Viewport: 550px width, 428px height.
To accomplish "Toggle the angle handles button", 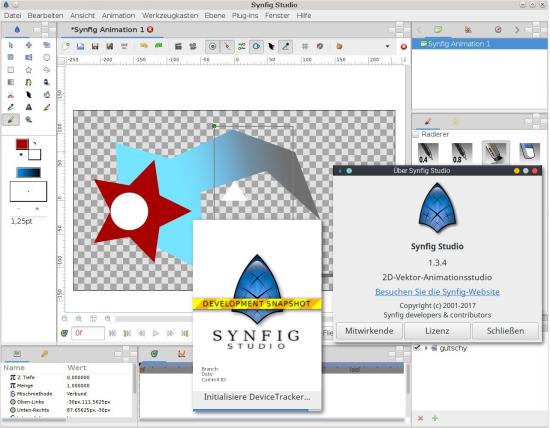I will 286,46.
